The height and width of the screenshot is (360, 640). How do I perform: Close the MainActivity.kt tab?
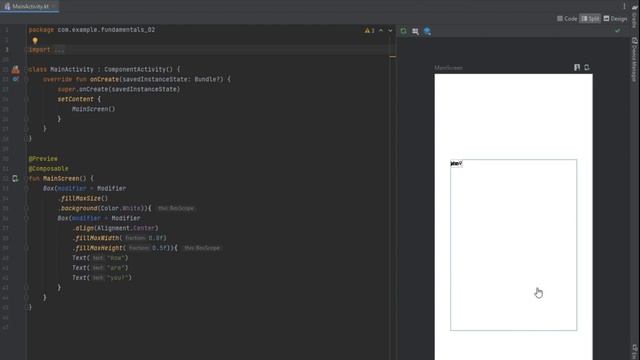(54, 7)
